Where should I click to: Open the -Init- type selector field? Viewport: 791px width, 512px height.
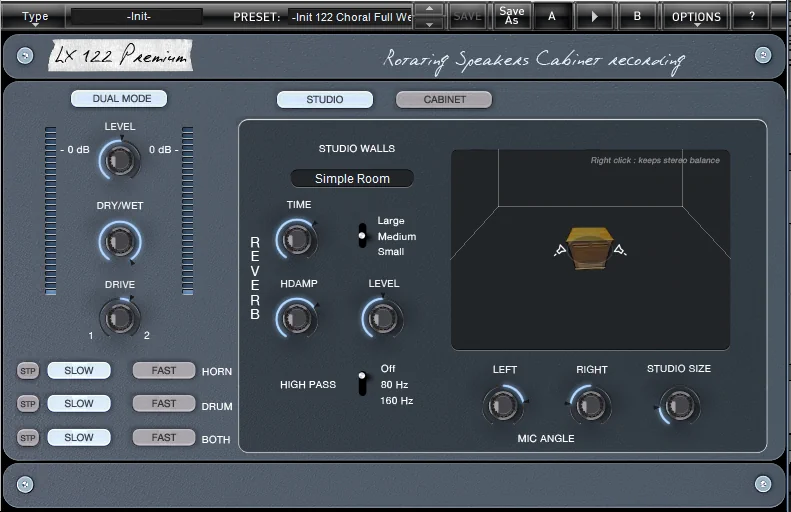(137, 17)
